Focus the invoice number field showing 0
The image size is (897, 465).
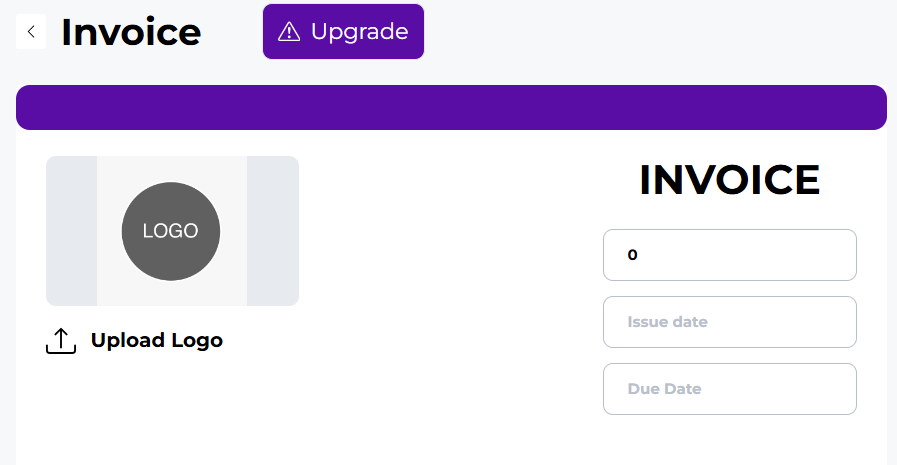coord(730,255)
